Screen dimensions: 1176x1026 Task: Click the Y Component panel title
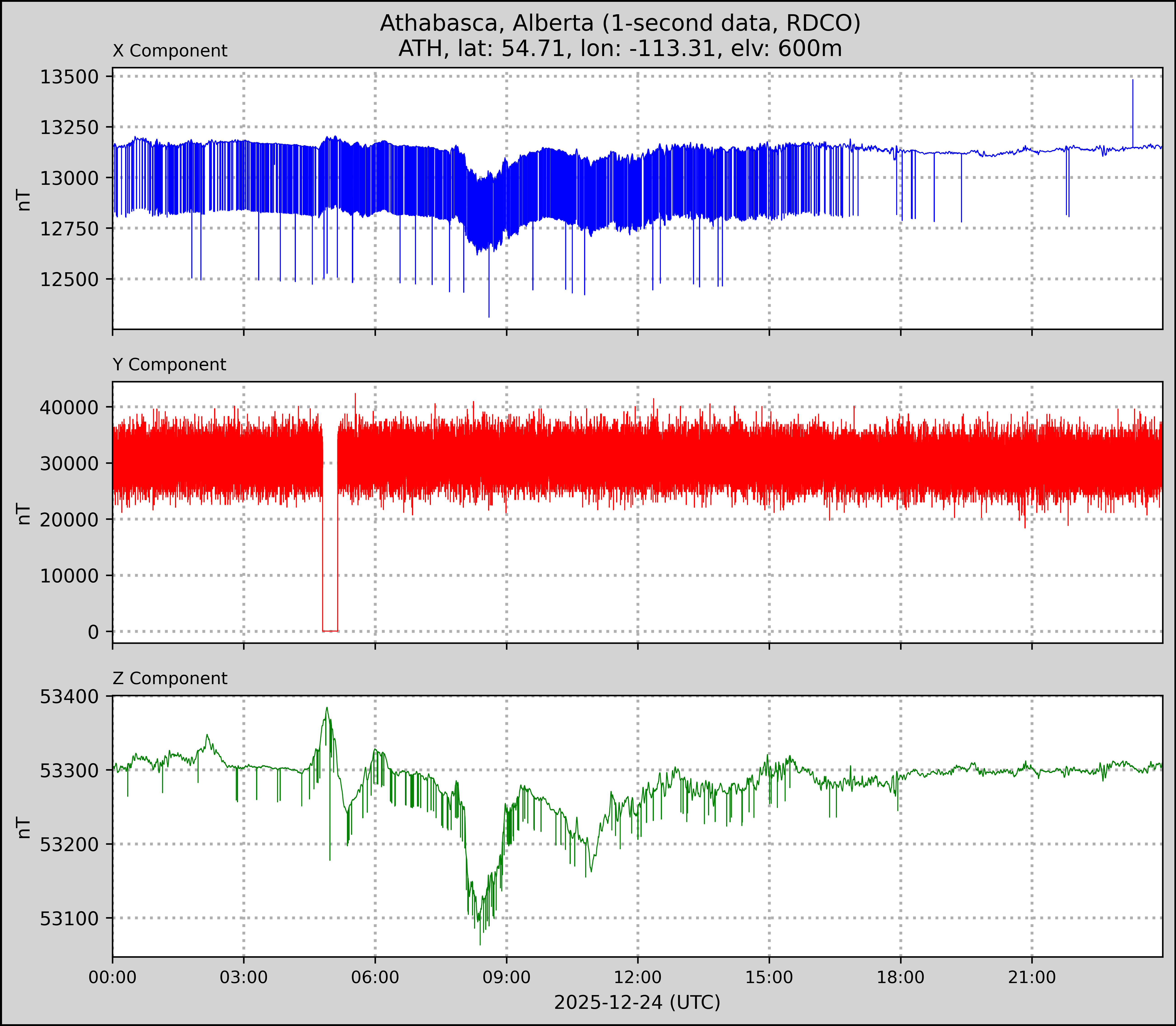[x=169, y=365]
